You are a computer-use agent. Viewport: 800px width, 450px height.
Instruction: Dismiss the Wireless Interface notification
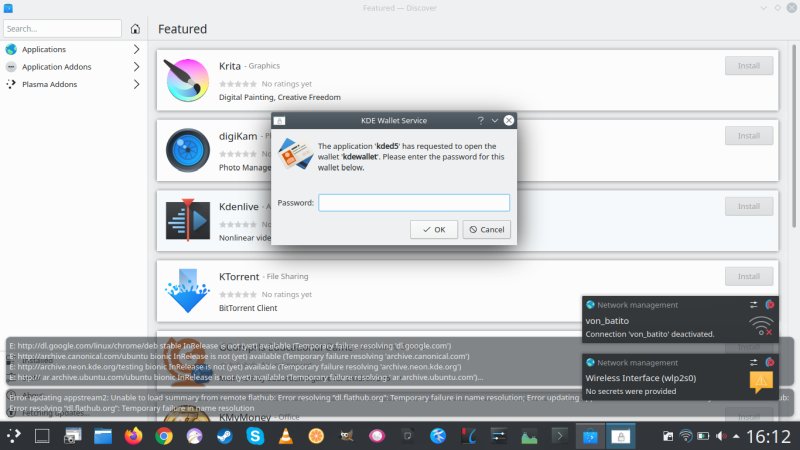click(769, 362)
